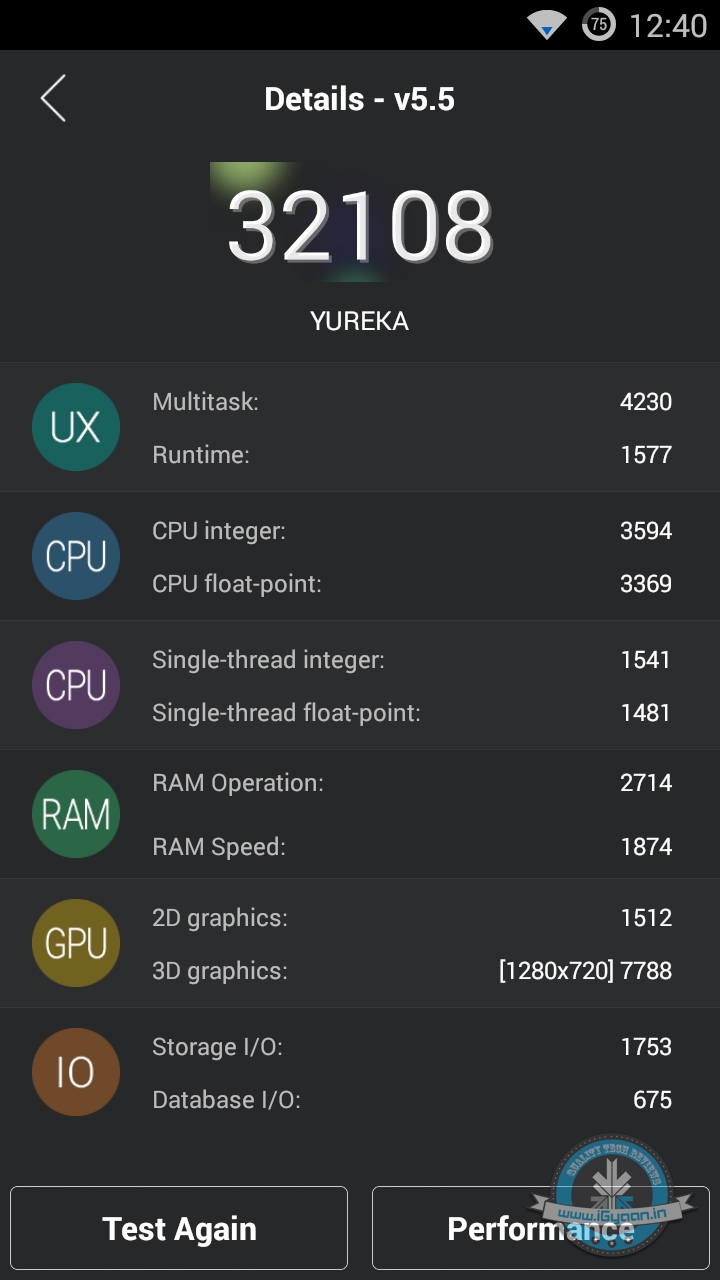The height and width of the screenshot is (1280, 720).
Task: Select the Multitask score row
Action: tap(411, 402)
